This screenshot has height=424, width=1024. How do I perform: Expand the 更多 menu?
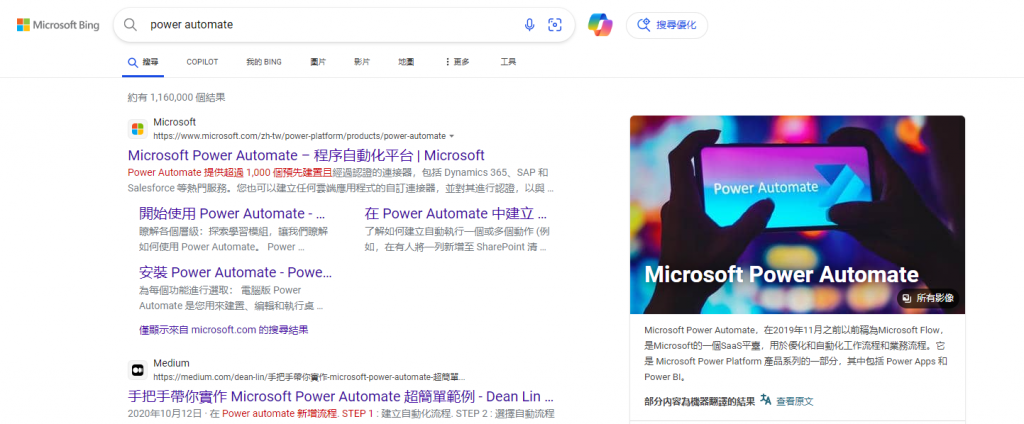click(457, 62)
